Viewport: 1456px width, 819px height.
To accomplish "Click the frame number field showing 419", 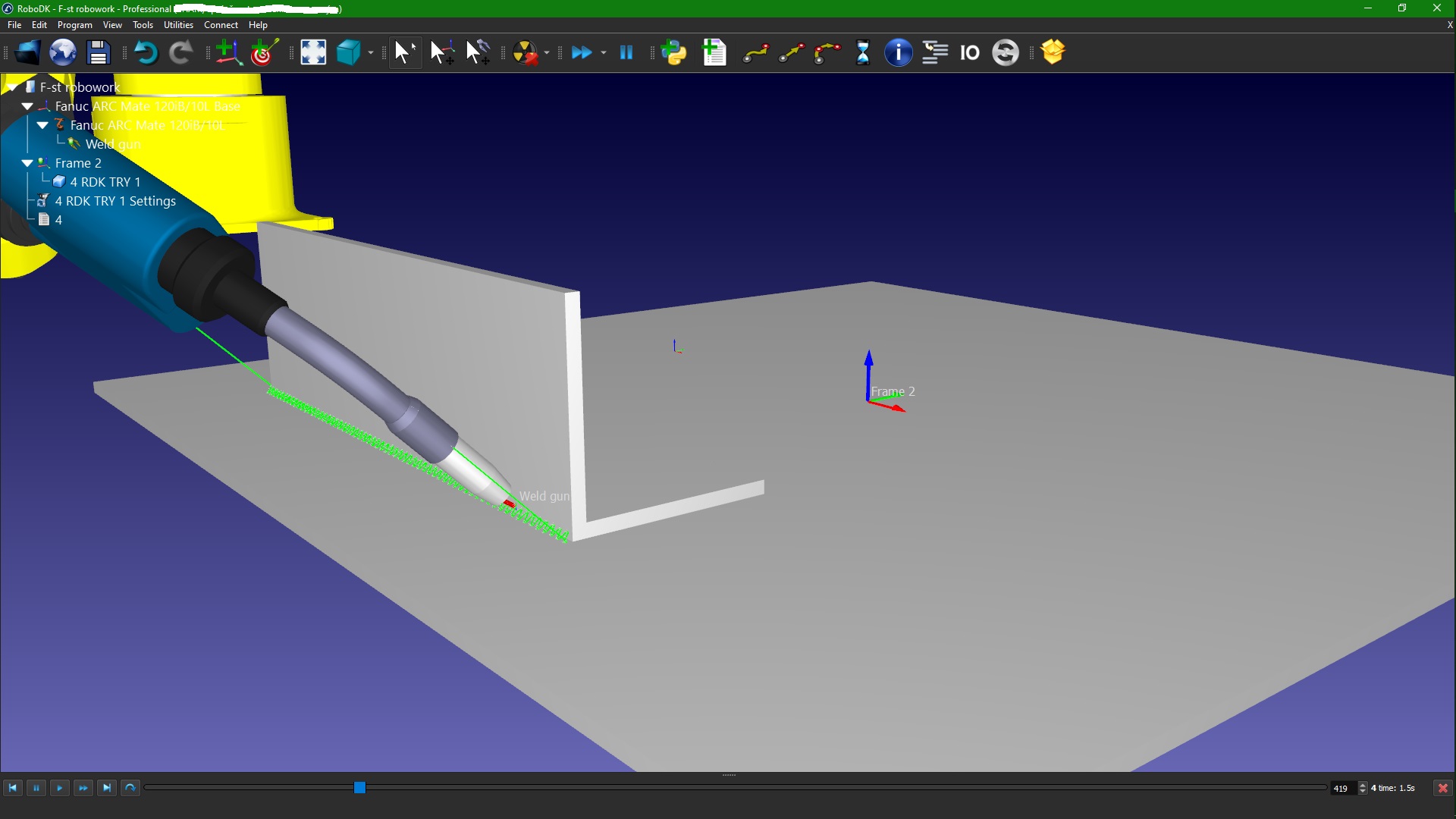I will (1341, 789).
